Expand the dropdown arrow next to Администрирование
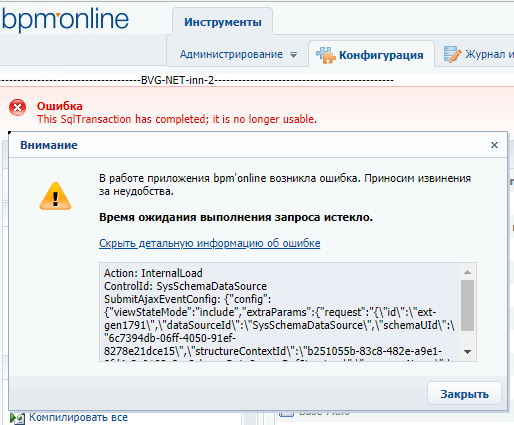Screen dimensions: 514x425 point(293,55)
